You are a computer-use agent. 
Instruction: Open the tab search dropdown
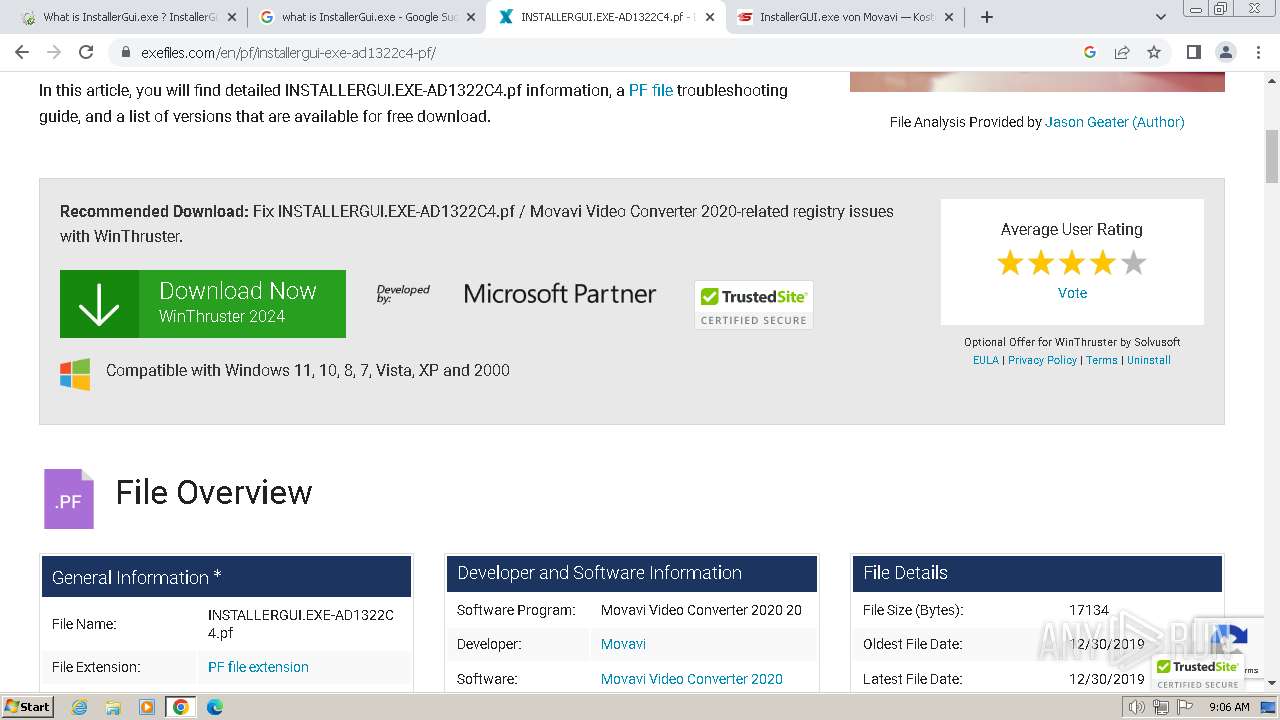click(1161, 17)
